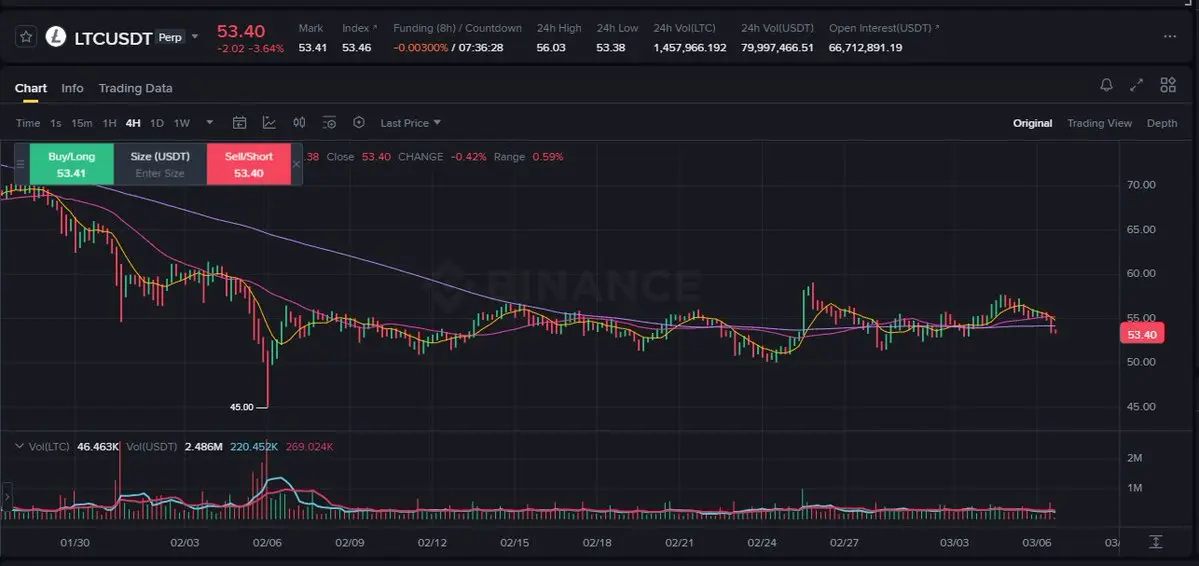Click the Size (USDT) input field
This screenshot has height=566, width=1199.
(160, 164)
